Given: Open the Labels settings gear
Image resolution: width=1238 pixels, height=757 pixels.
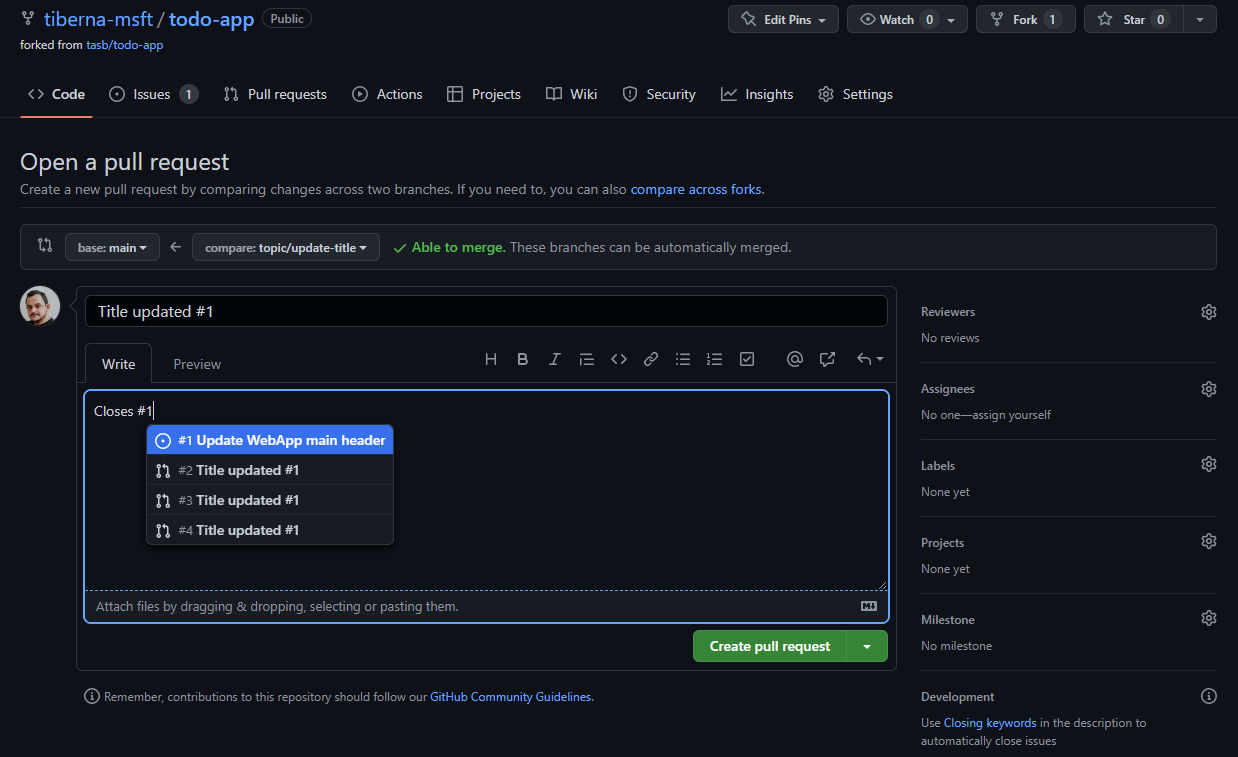Looking at the screenshot, I should (x=1208, y=463).
